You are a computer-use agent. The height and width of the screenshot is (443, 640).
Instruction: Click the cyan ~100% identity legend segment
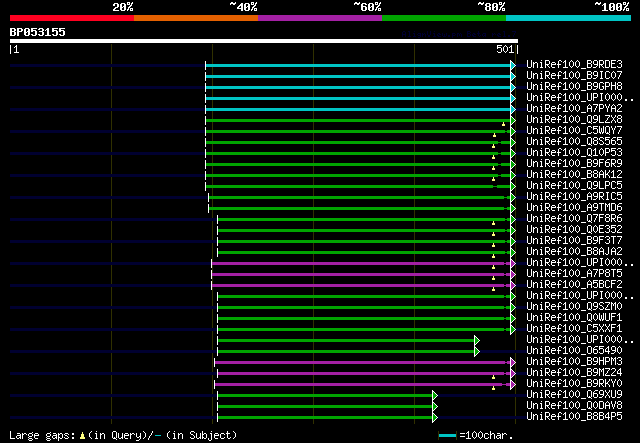567,18
